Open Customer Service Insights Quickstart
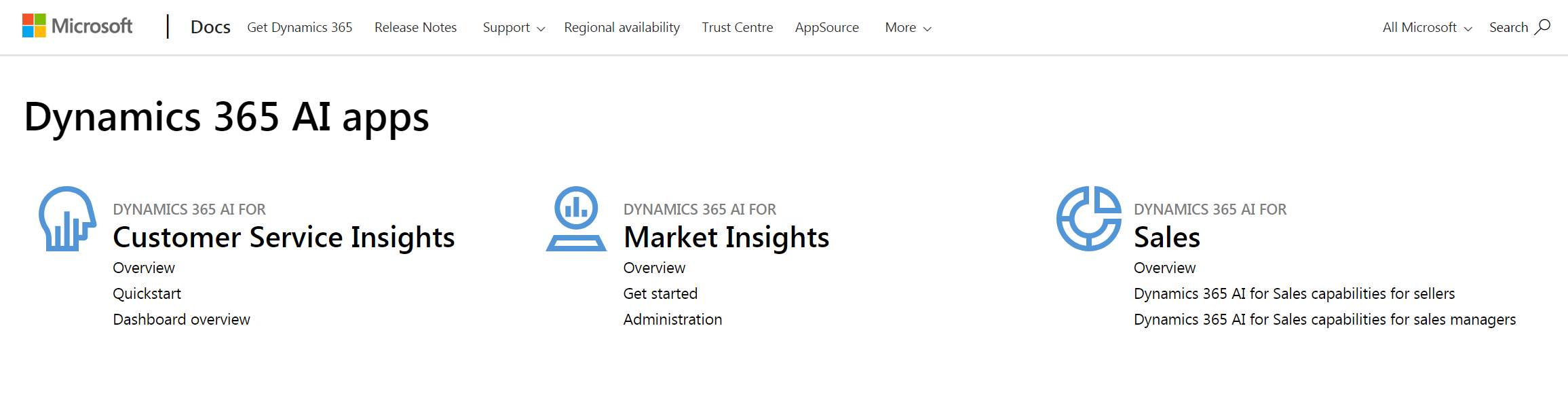The image size is (1568, 396). pos(147,293)
